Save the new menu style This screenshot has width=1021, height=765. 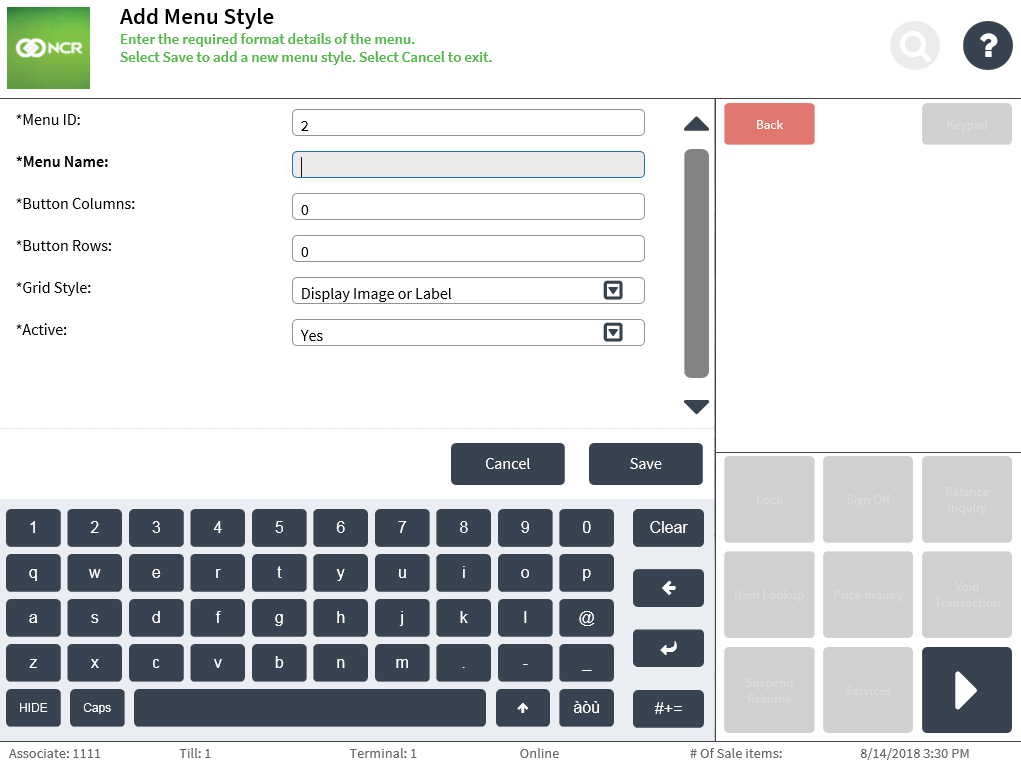tap(645, 464)
